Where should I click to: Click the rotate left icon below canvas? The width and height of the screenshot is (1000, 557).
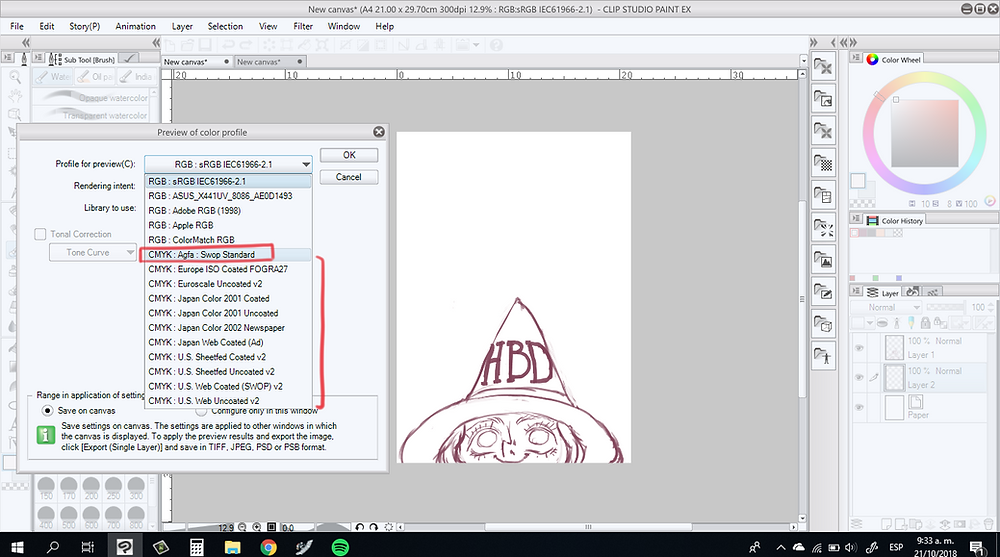(360, 527)
